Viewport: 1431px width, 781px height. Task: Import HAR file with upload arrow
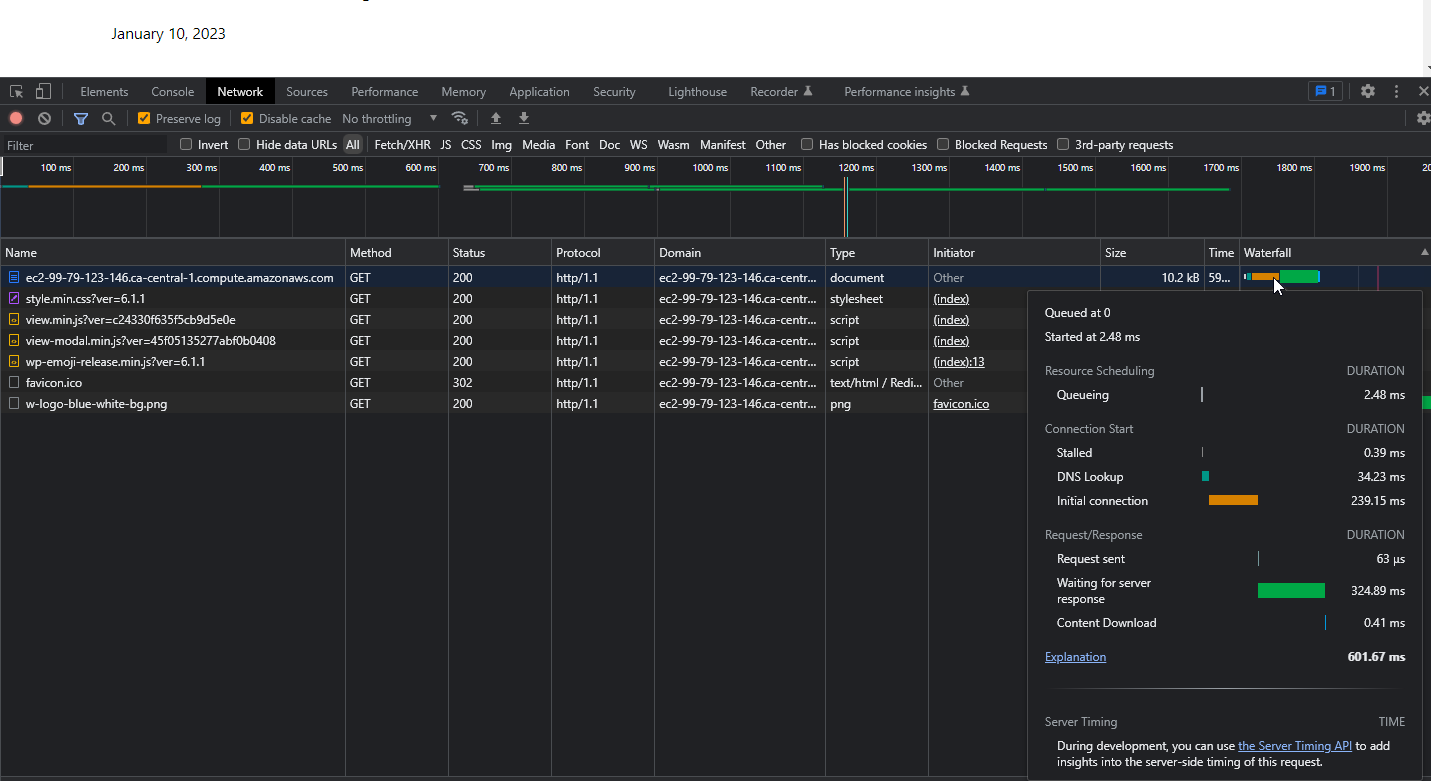[495, 118]
